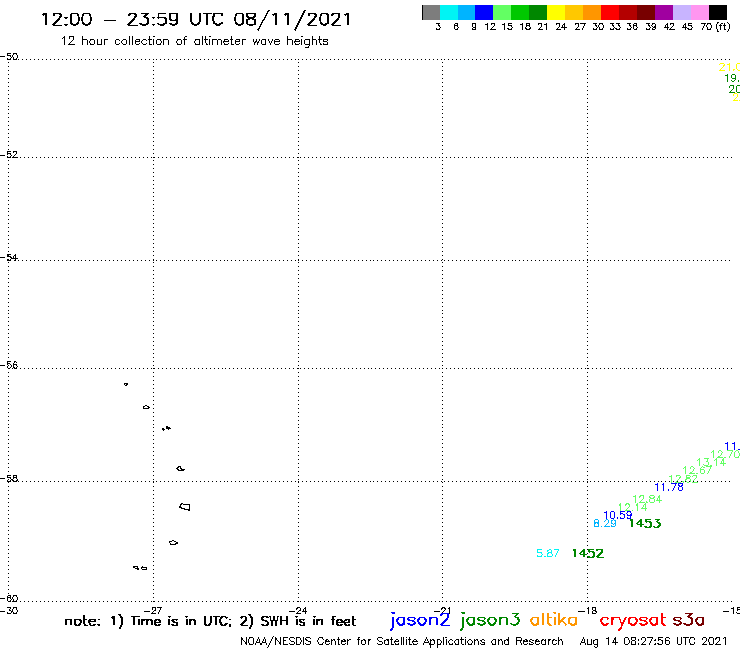Select the '12.14' wave height value
Image resolution: width=740 pixels, height=650 pixels.
[x=632, y=507]
